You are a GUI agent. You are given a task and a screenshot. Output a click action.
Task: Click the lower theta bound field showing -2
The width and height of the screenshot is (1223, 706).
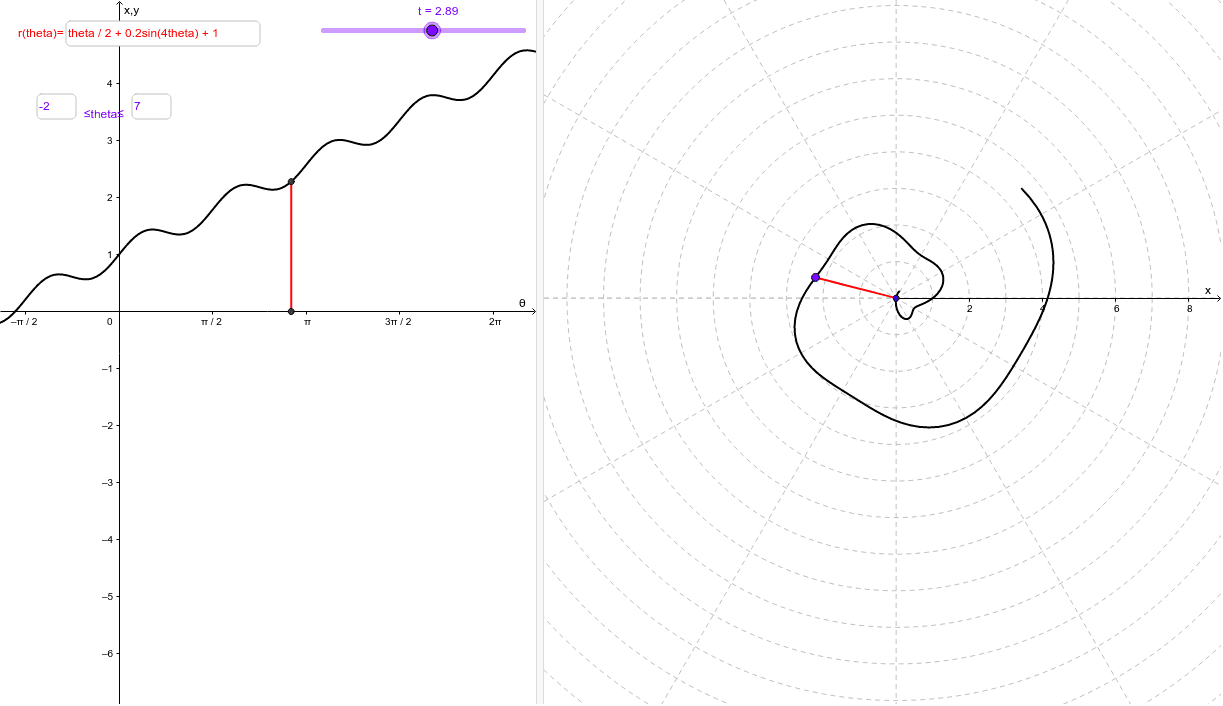(56, 106)
